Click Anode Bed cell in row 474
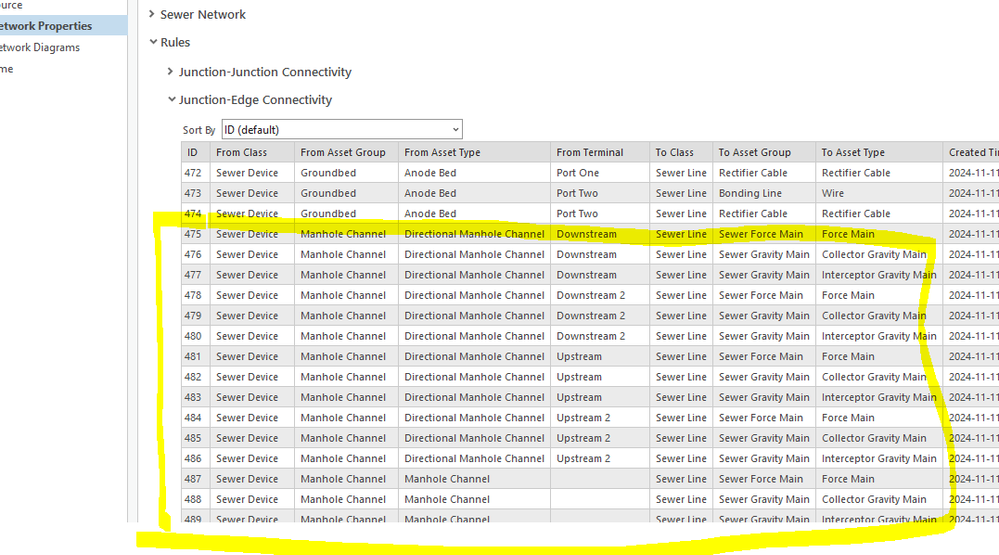 pyautogui.click(x=474, y=213)
